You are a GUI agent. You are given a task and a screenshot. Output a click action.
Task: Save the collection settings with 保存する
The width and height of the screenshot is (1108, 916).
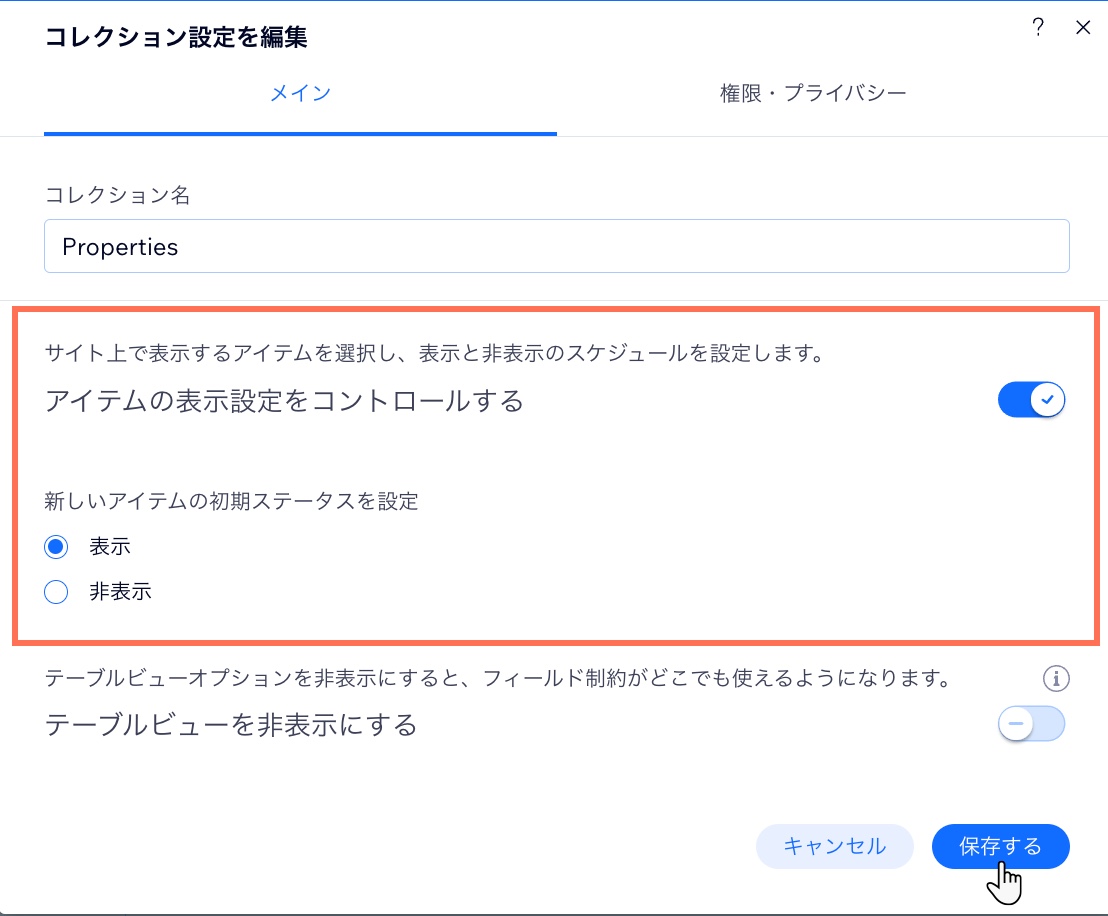[x=1000, y=846]
